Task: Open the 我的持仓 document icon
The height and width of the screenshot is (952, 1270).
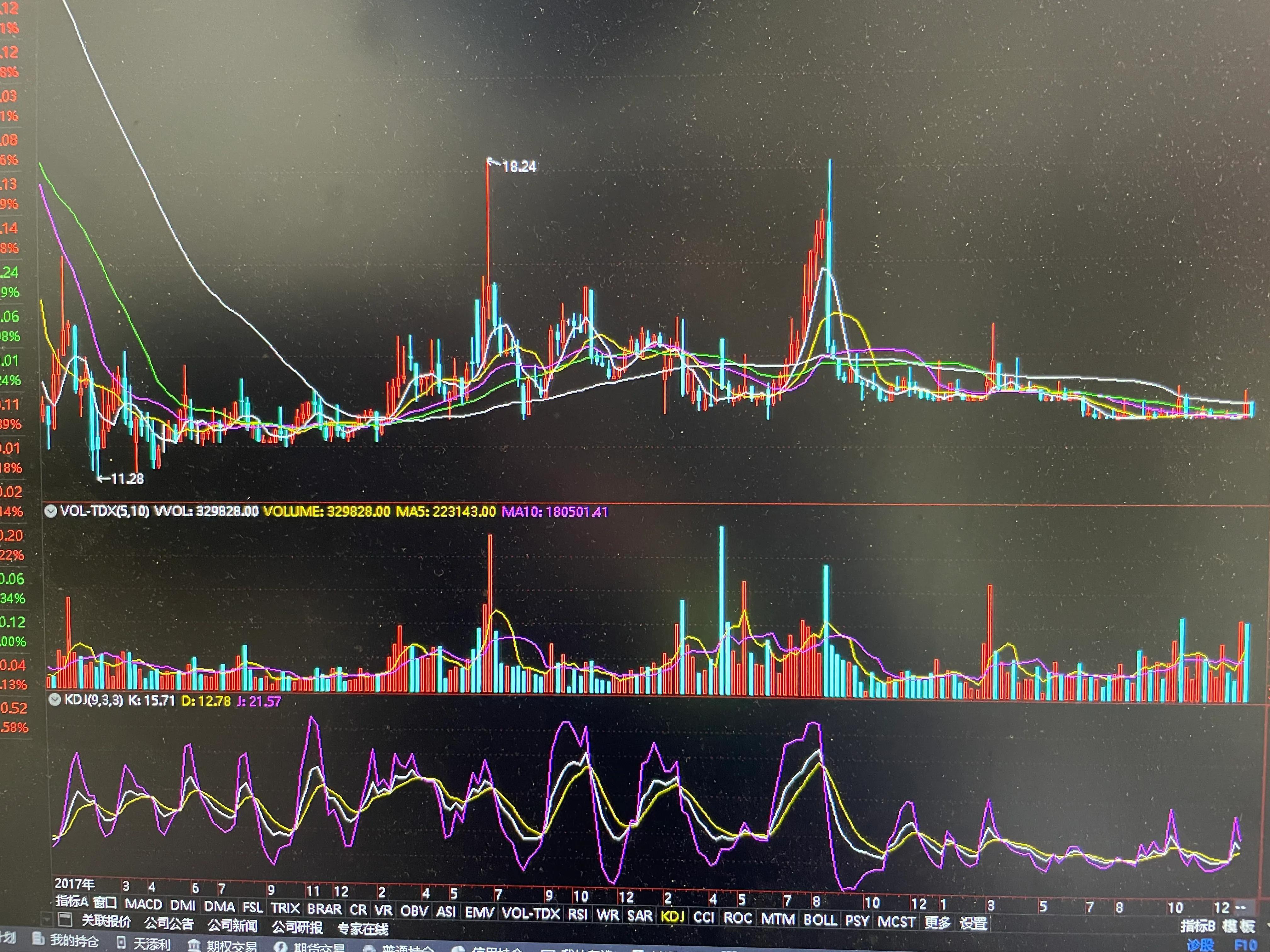Action: 38,939
